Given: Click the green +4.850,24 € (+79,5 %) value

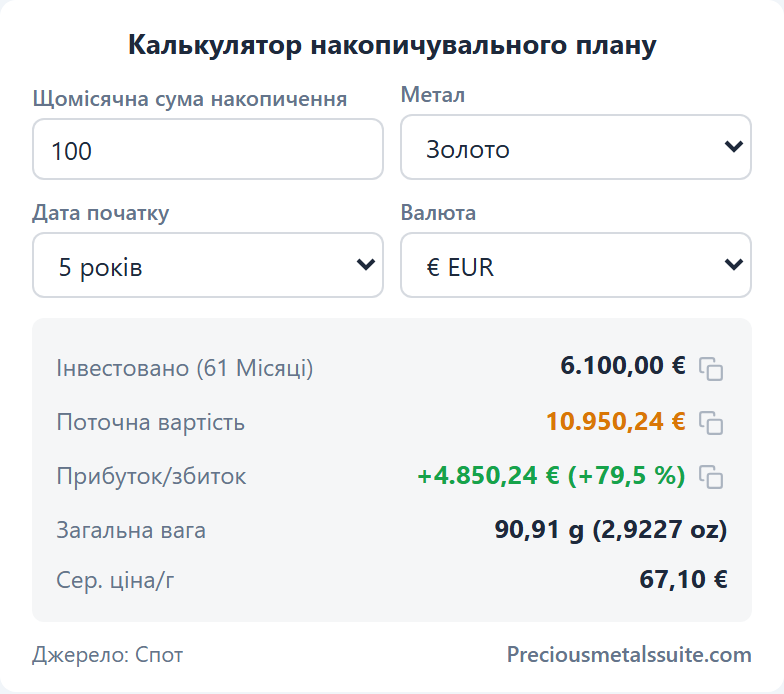Looking at the screenshot, I should [551, 476].
